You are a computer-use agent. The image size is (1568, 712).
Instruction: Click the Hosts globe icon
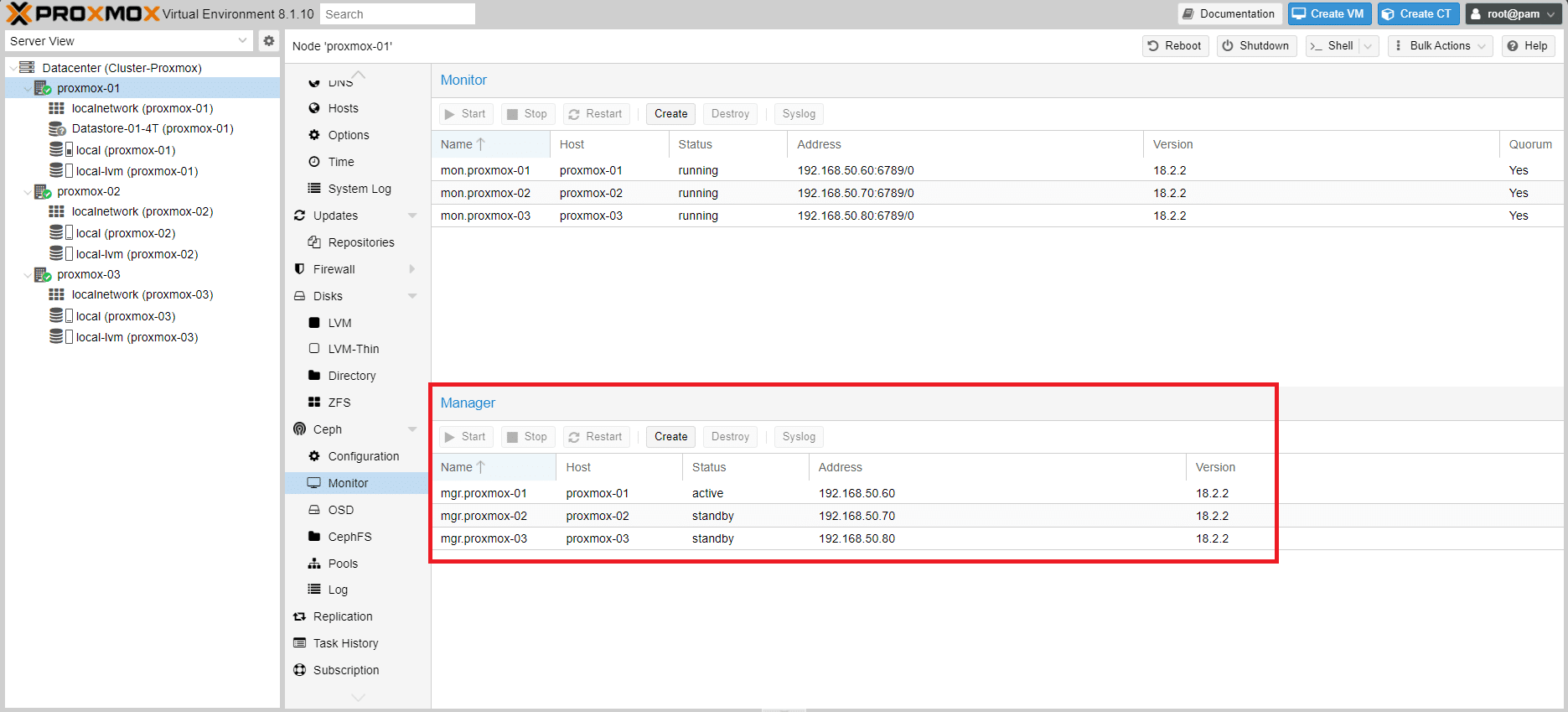[314, 108]
